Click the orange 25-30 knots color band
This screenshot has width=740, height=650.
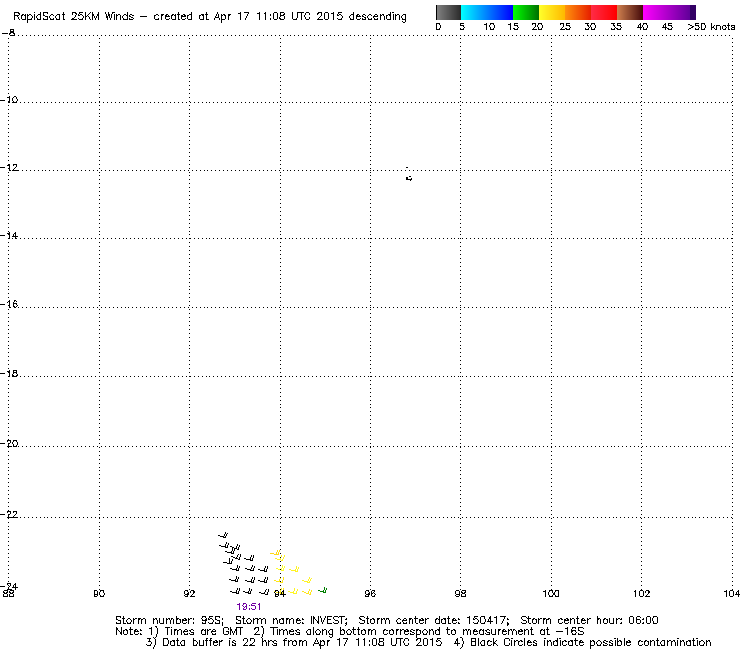click(578, 12)
